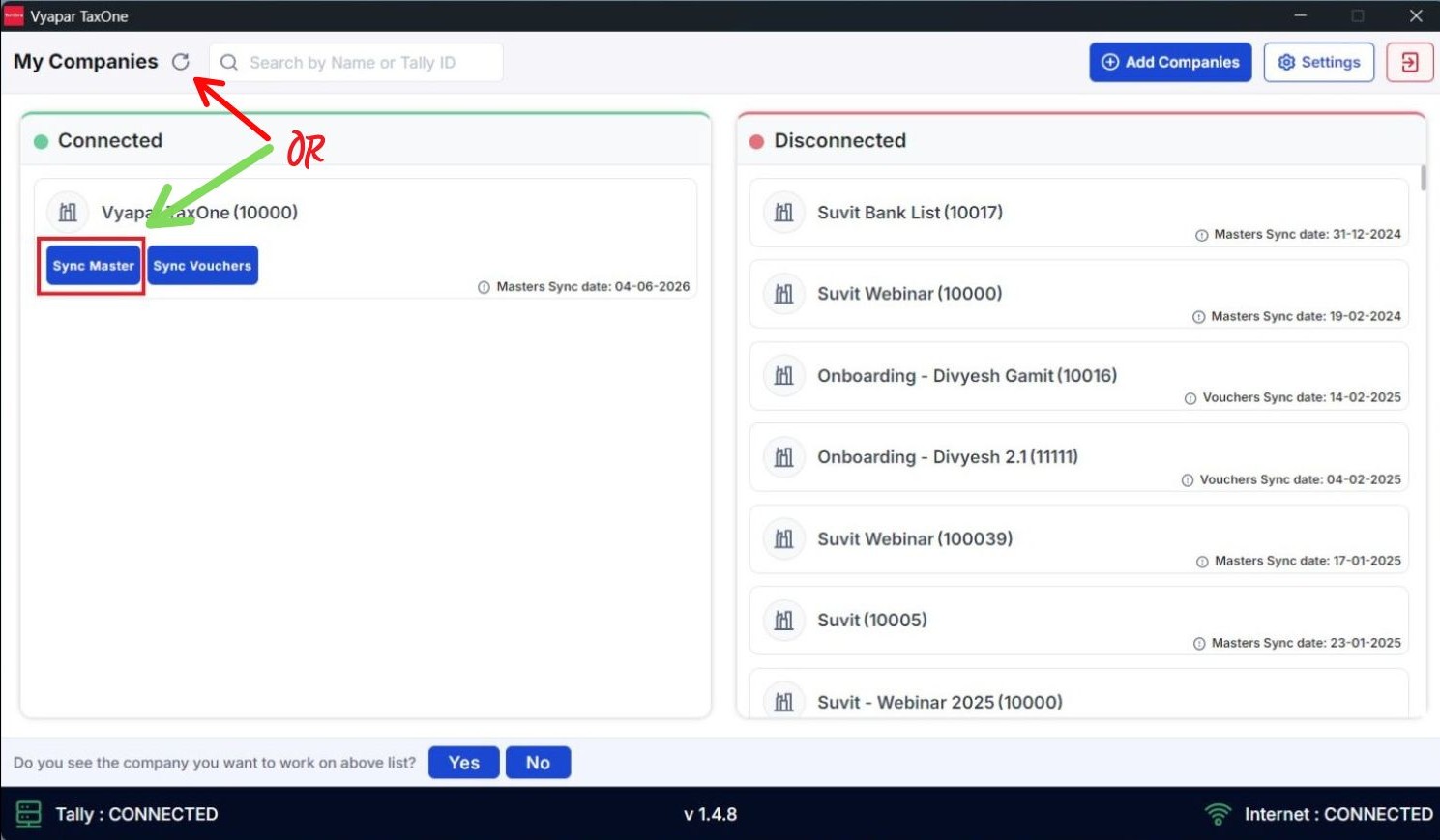1440x840 pixels.
Task: Click the Disconnected list scrollbar
Action: [1423, 178]
